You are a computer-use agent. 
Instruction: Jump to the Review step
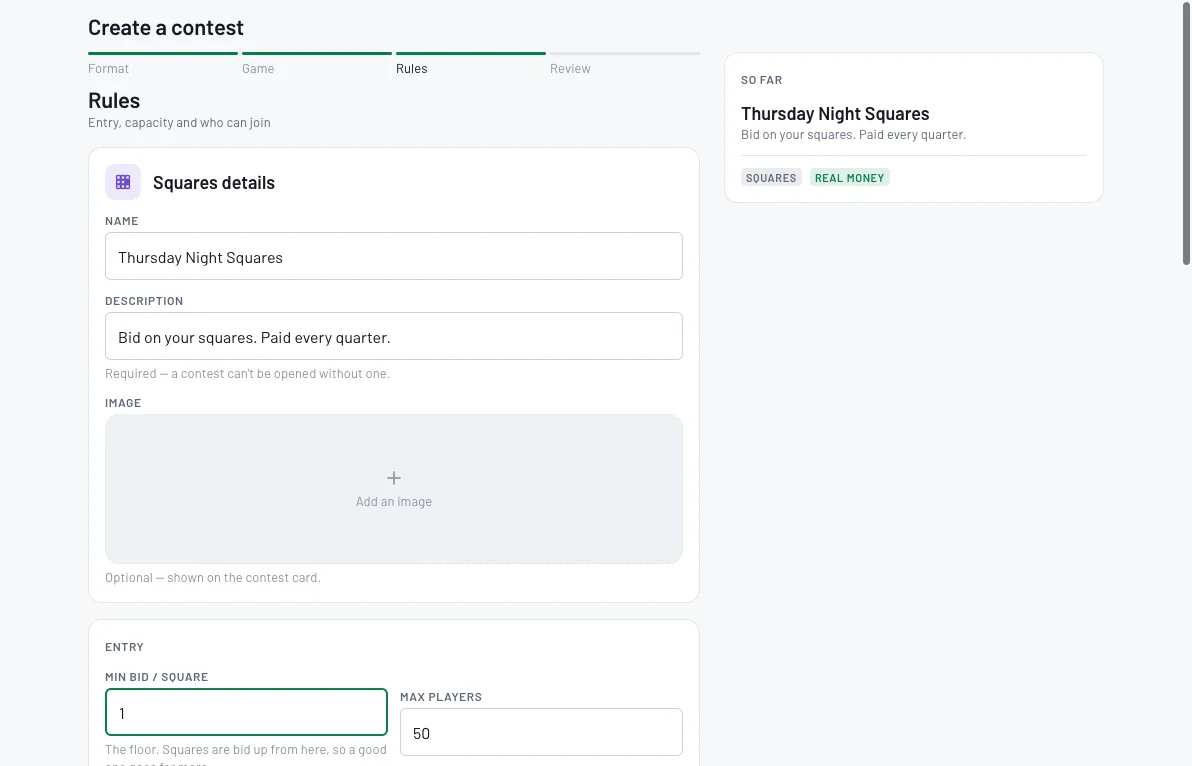coord(570,68)
